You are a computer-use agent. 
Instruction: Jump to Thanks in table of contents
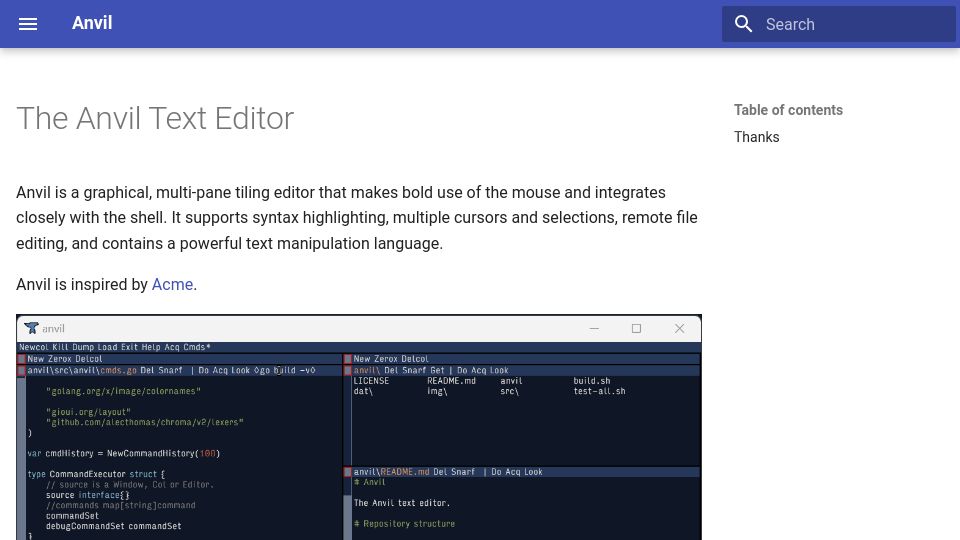(756, 137)
